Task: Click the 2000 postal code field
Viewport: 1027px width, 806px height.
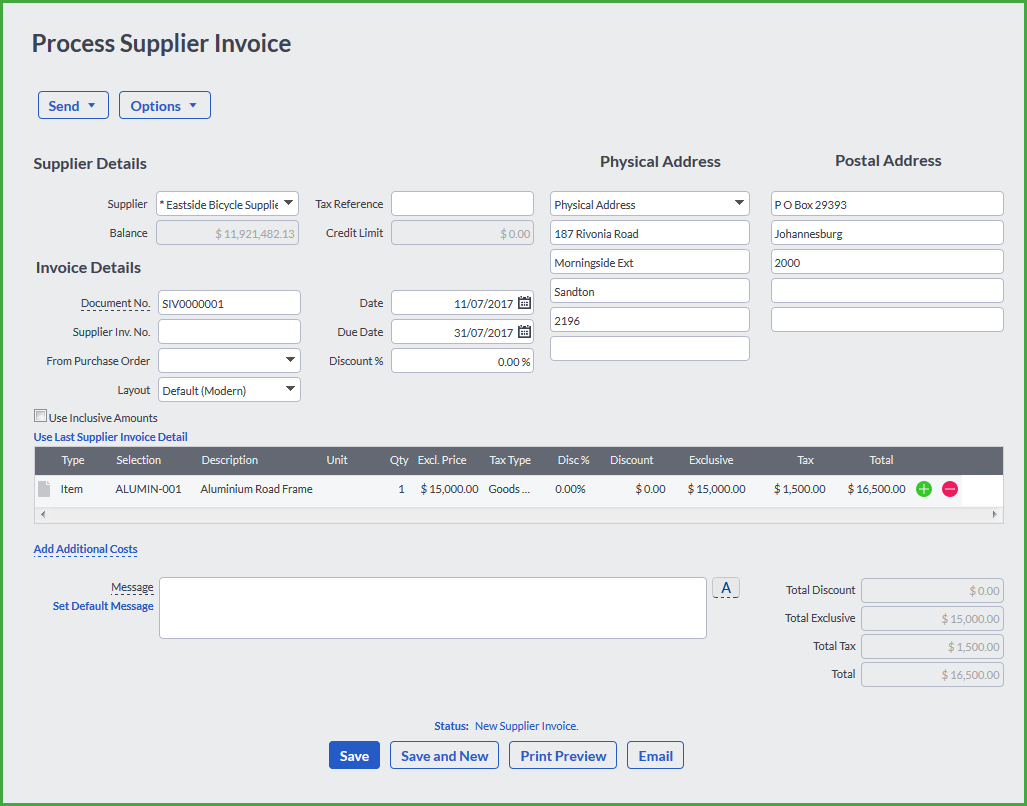Action: 887,262
